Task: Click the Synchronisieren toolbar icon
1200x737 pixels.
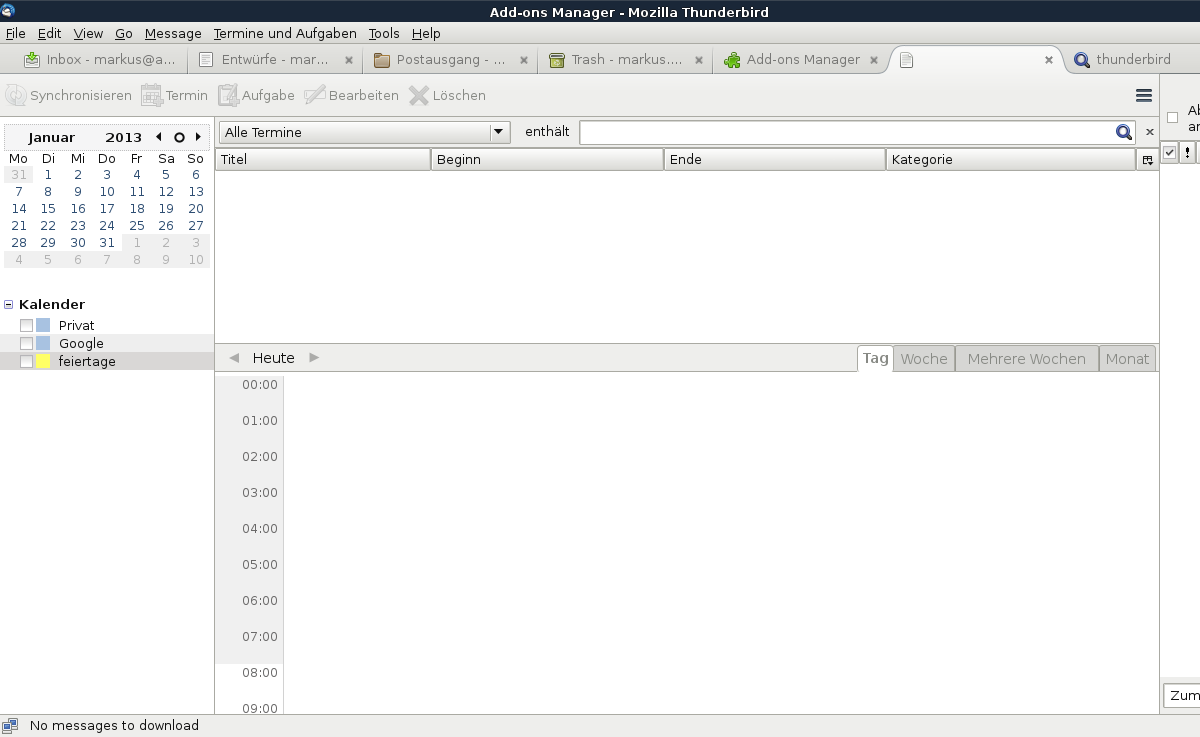Action: point(16,95)
